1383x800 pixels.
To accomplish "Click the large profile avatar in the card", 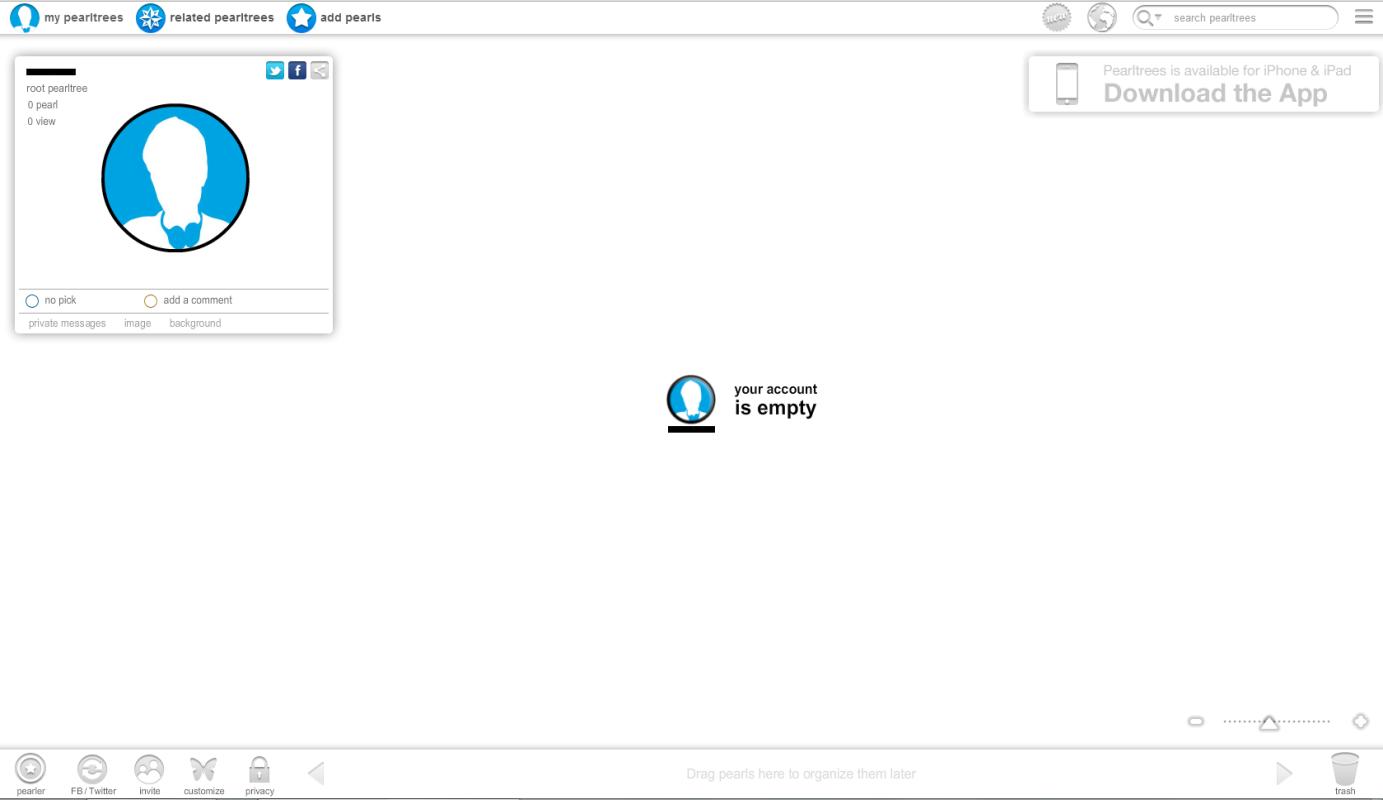I will pyautogui.click(x=175, y=178).
